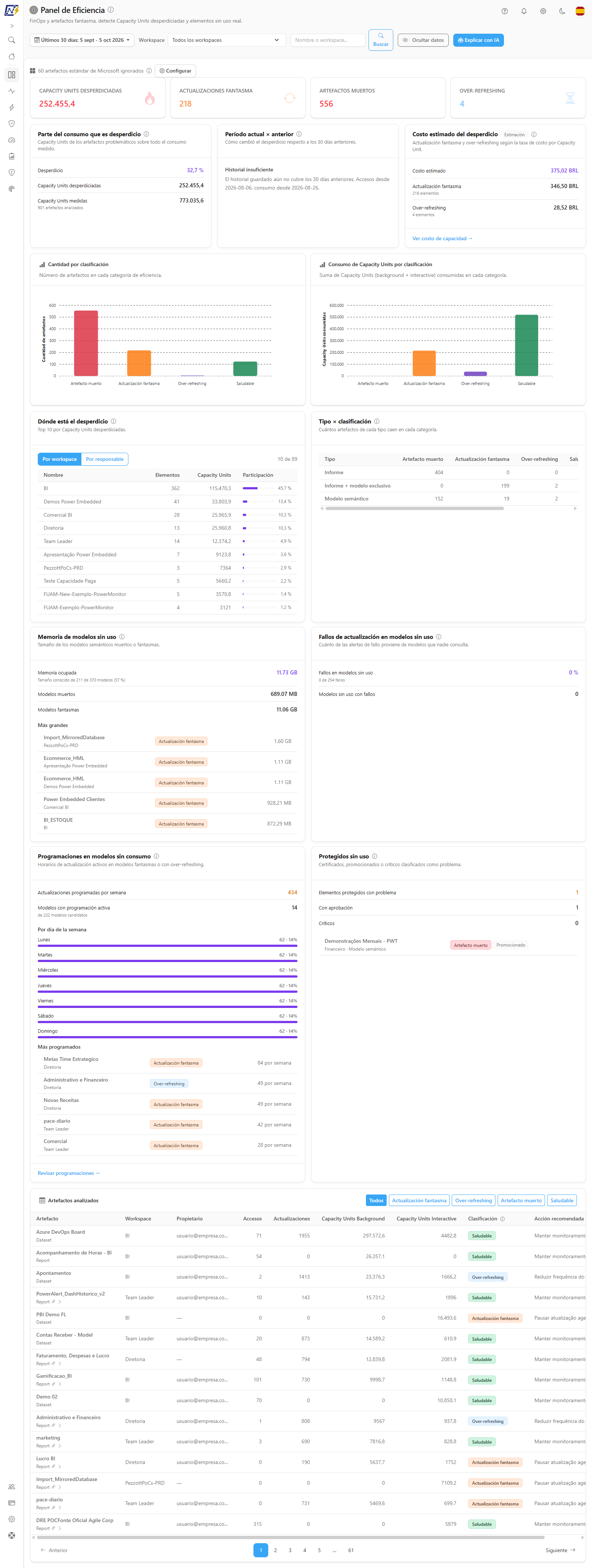Open the search icon in the sidebar
This screenshot has width=592, height=1568.
(11, 40)
